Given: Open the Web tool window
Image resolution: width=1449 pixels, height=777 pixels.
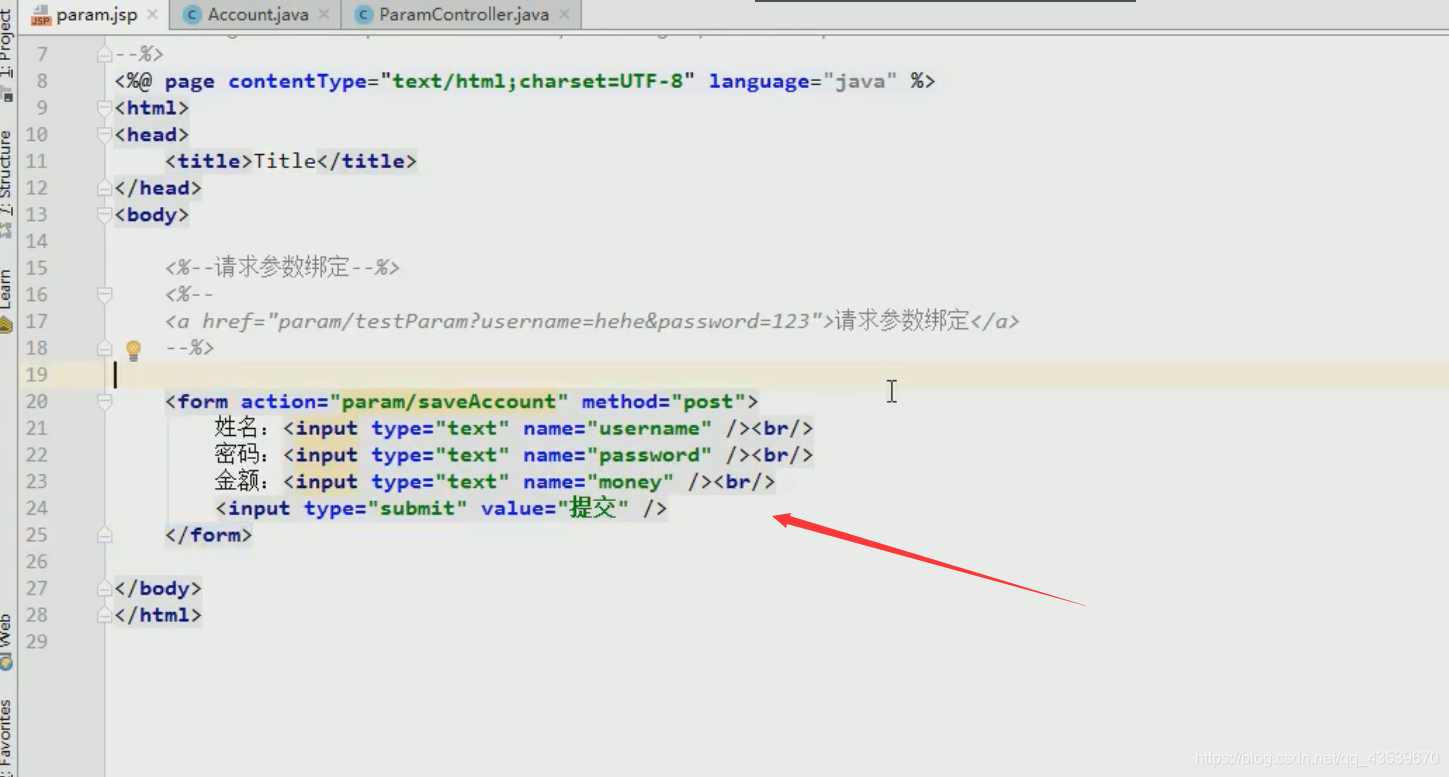Looking at the screenshot, I should tap(7, 642).
